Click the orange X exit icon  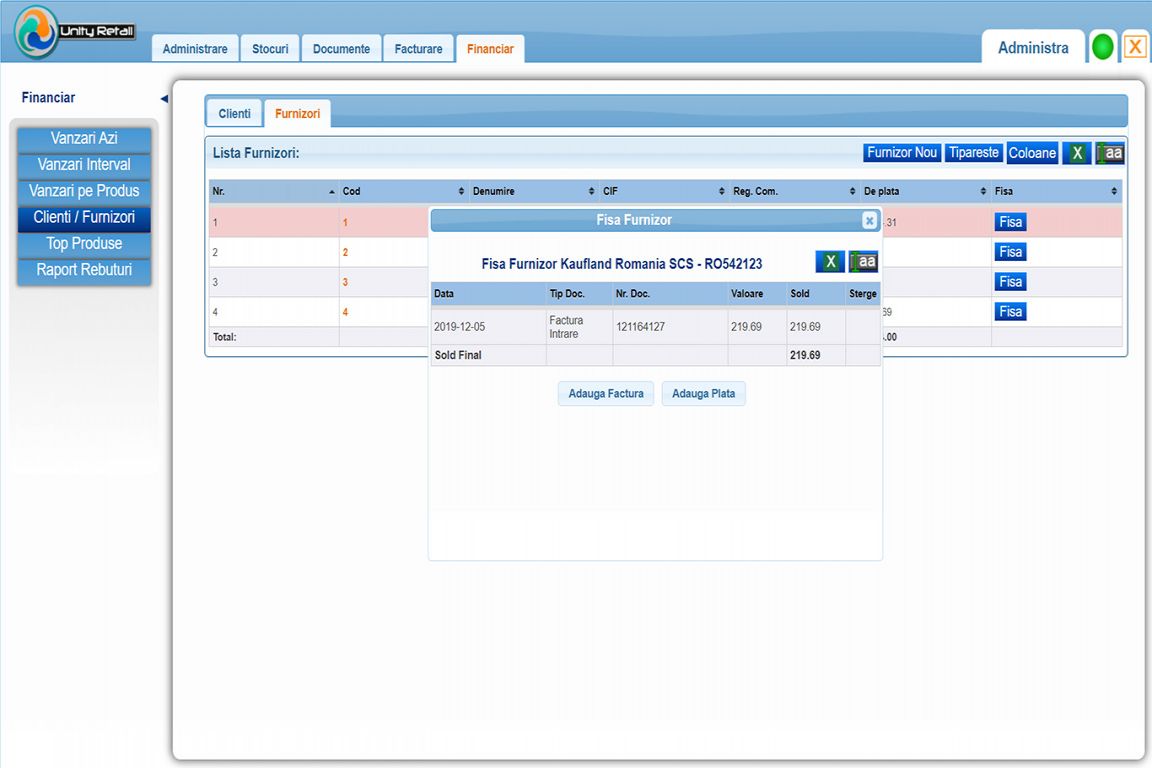click(x=1135, y=47)
